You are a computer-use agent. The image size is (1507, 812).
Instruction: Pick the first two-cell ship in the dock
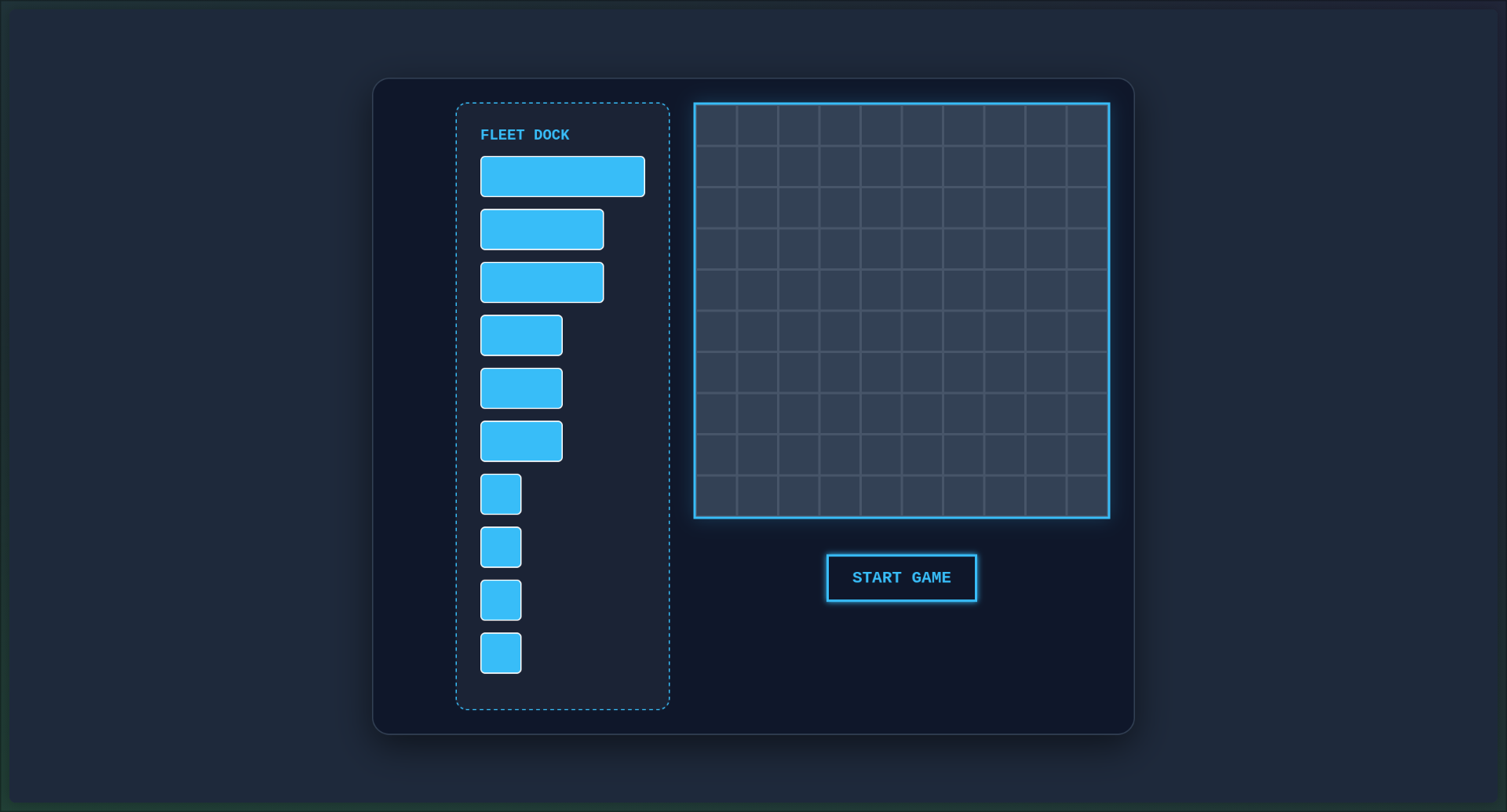pos(521,335)
